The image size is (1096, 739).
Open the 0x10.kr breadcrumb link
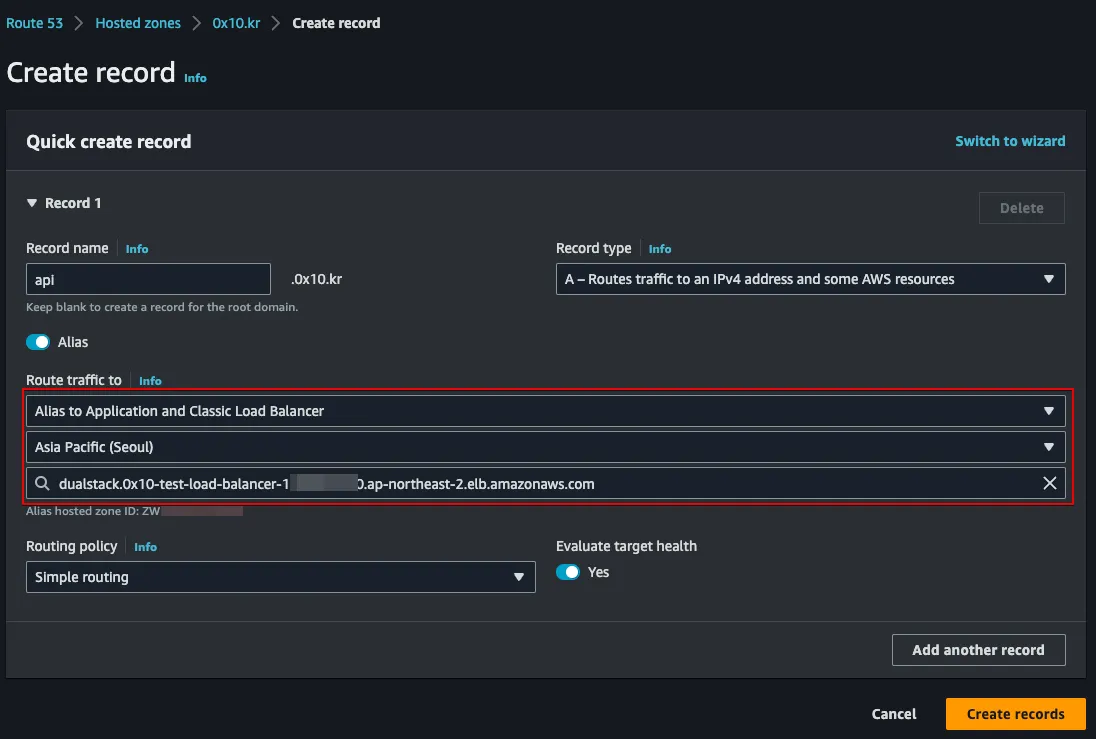[236, 23]
